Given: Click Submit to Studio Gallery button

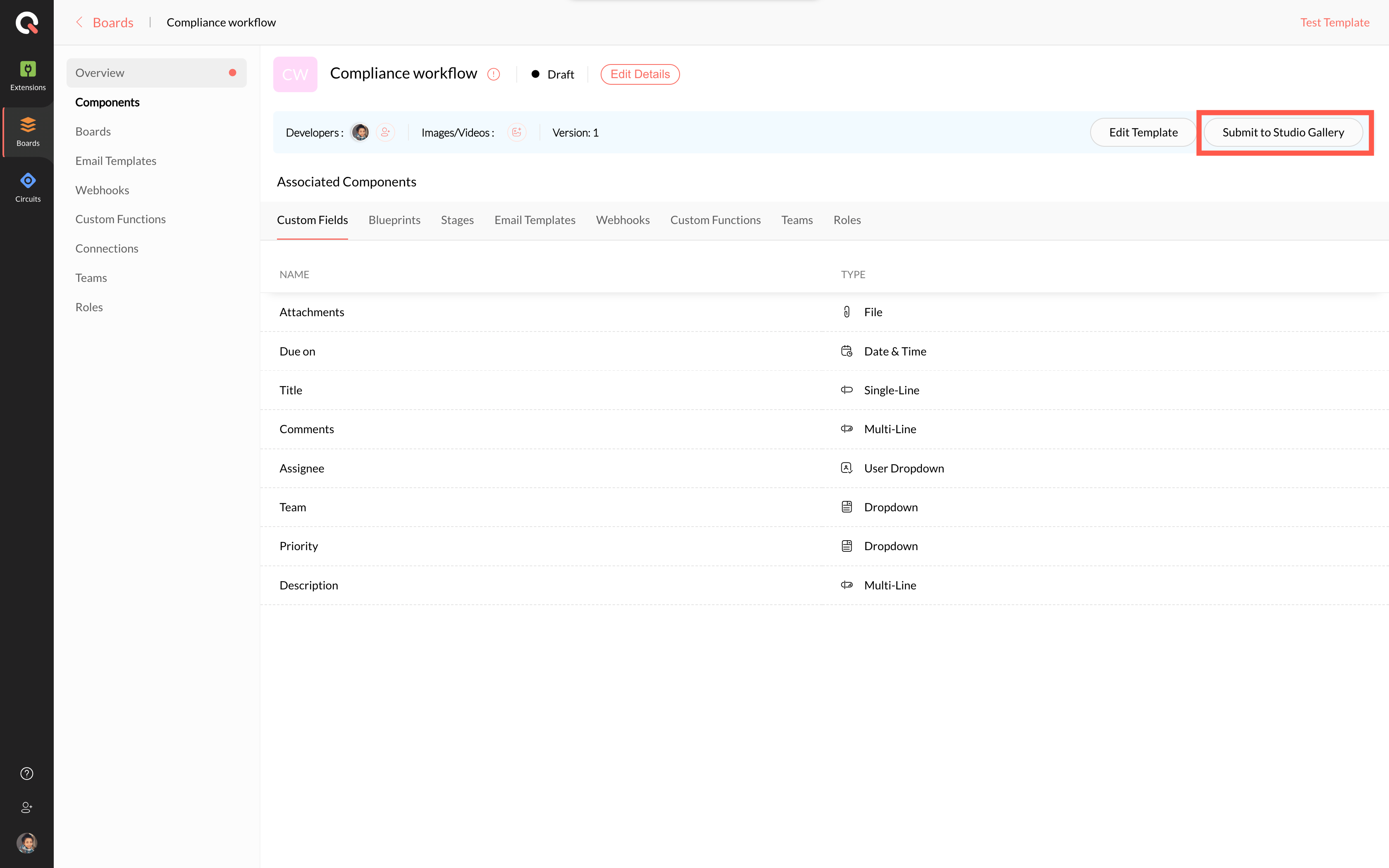Looking at the screenshot, I should tap(1283, 133).
